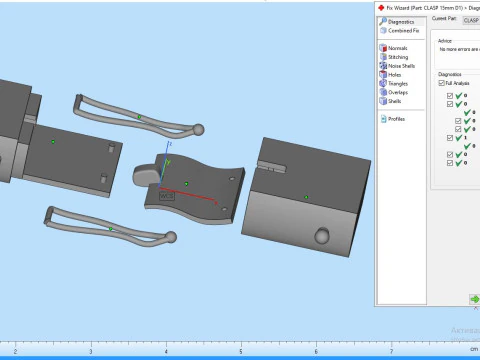This screenshot has width=480, height=360.
Task: Click the green arrow button in Fix Wizard
Action: (474, 299)
